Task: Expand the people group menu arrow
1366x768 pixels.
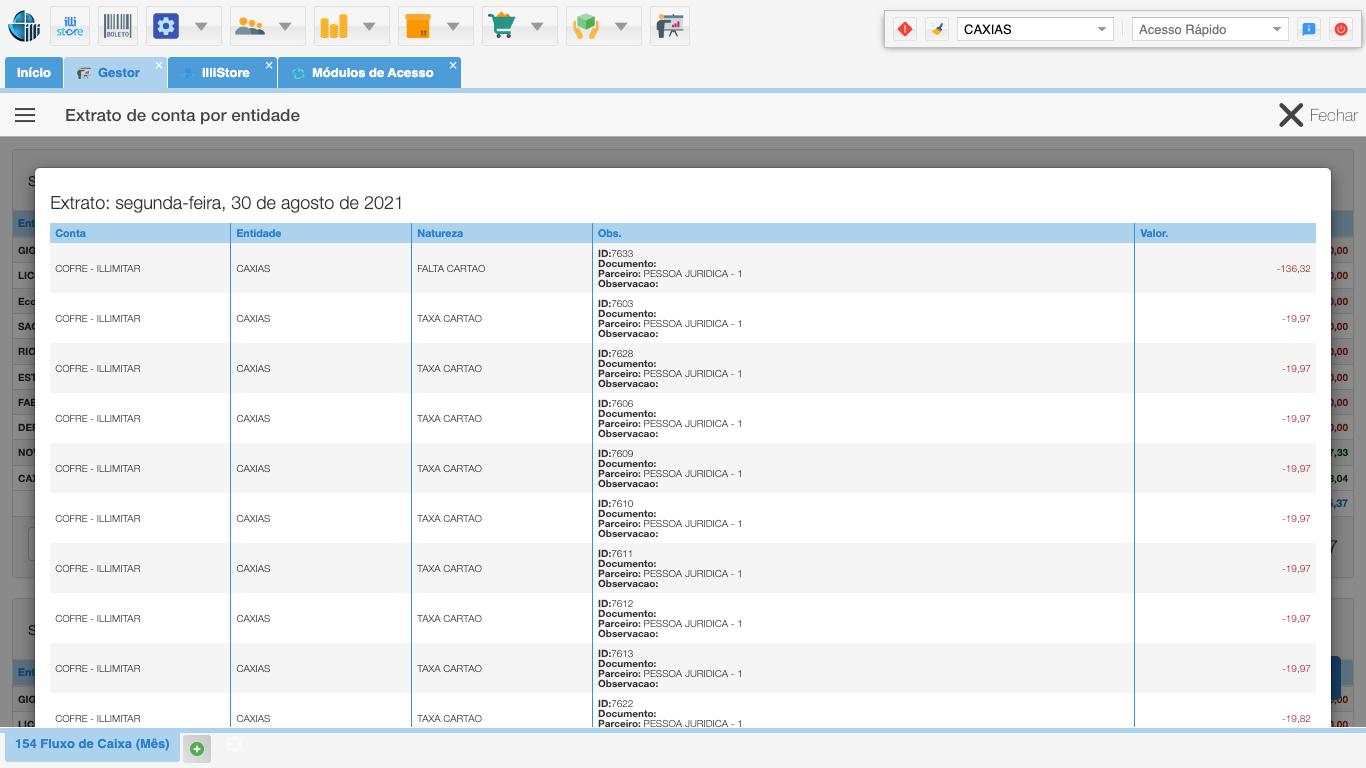Action: [x=286, y=27]
